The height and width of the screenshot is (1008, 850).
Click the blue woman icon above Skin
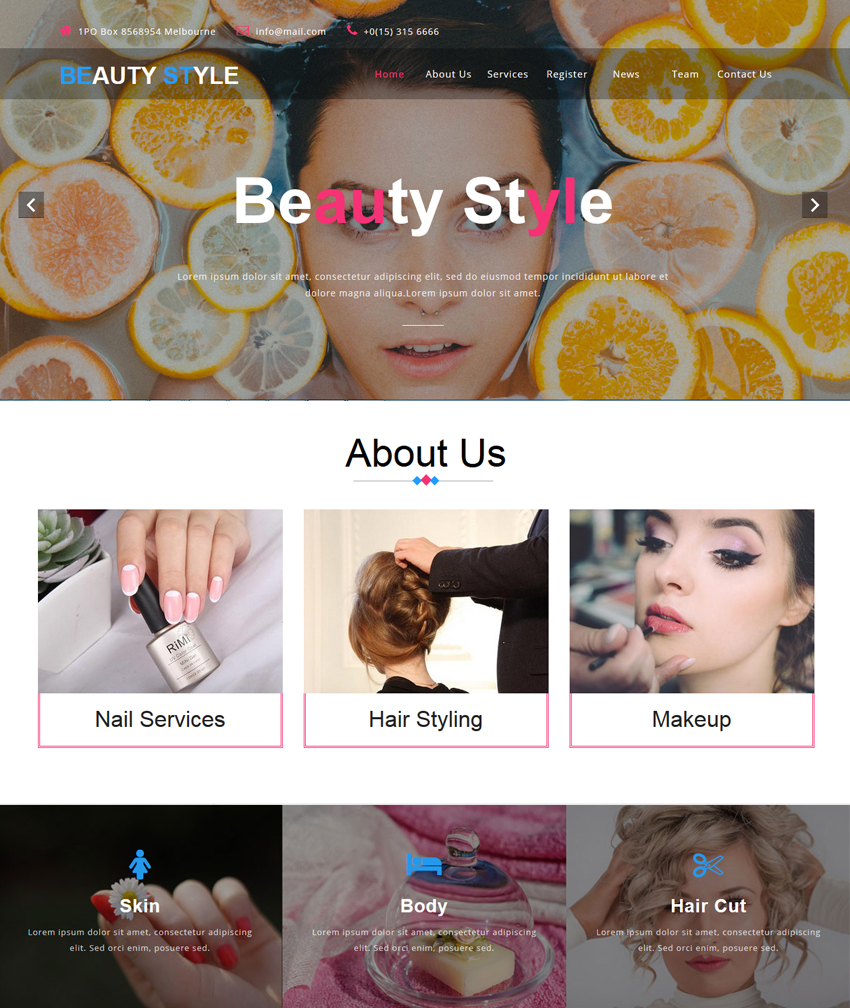click(140, 865)
